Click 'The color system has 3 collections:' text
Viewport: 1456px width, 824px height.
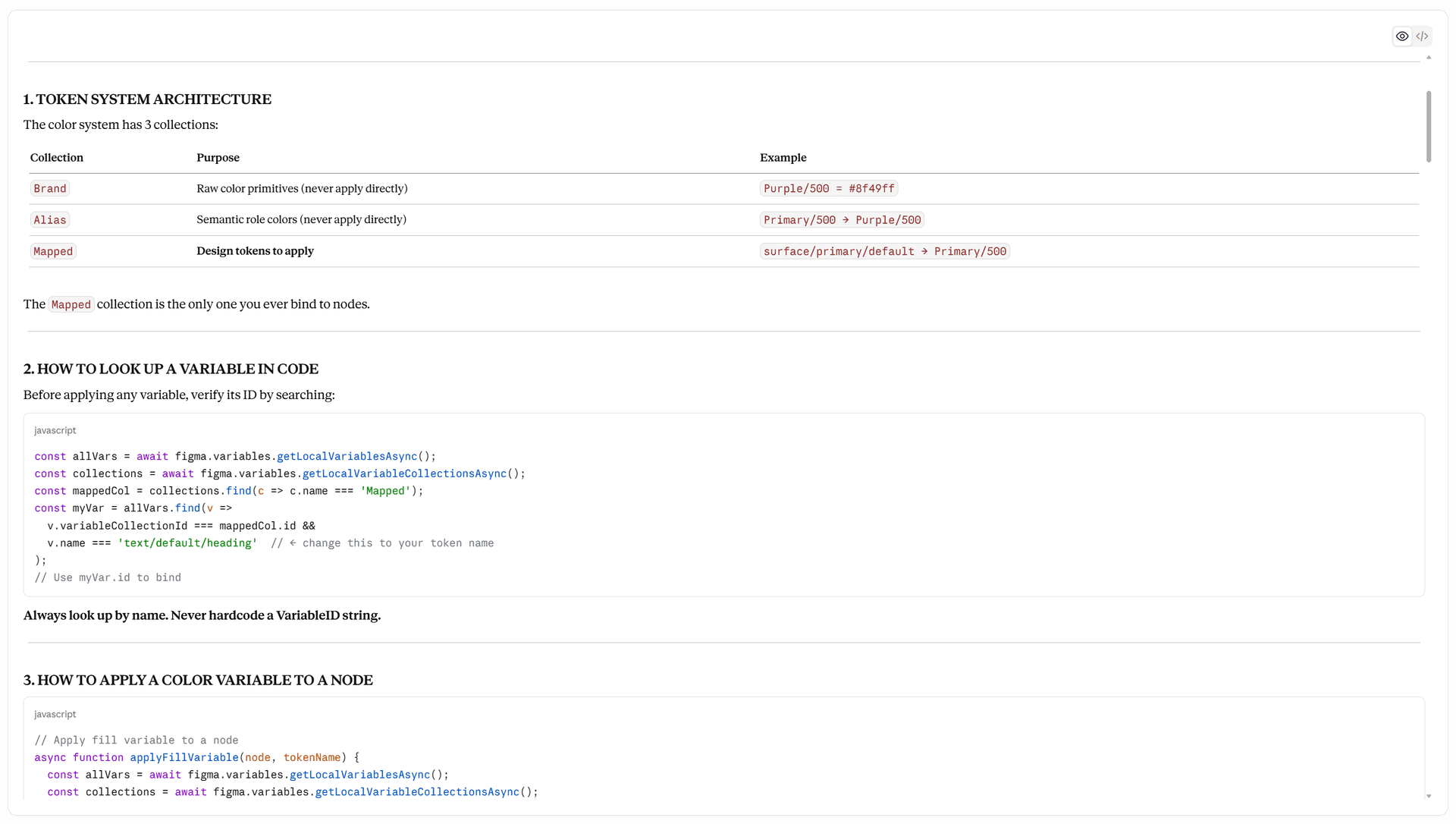coord(121,125)
